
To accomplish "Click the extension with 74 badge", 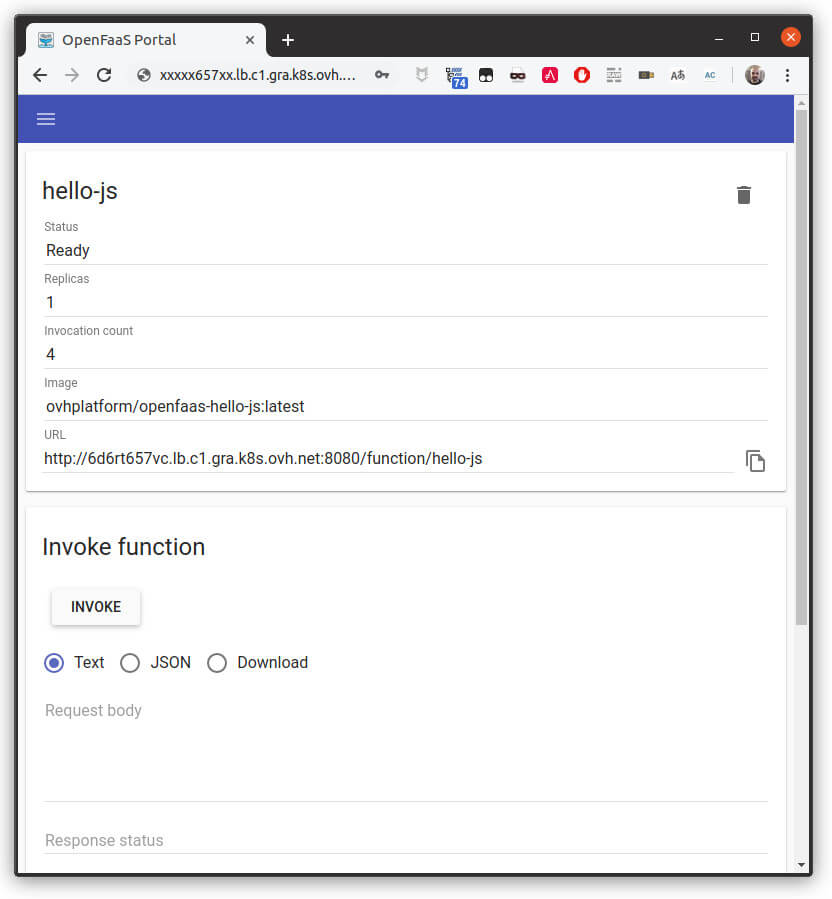I will click(456, 76).
